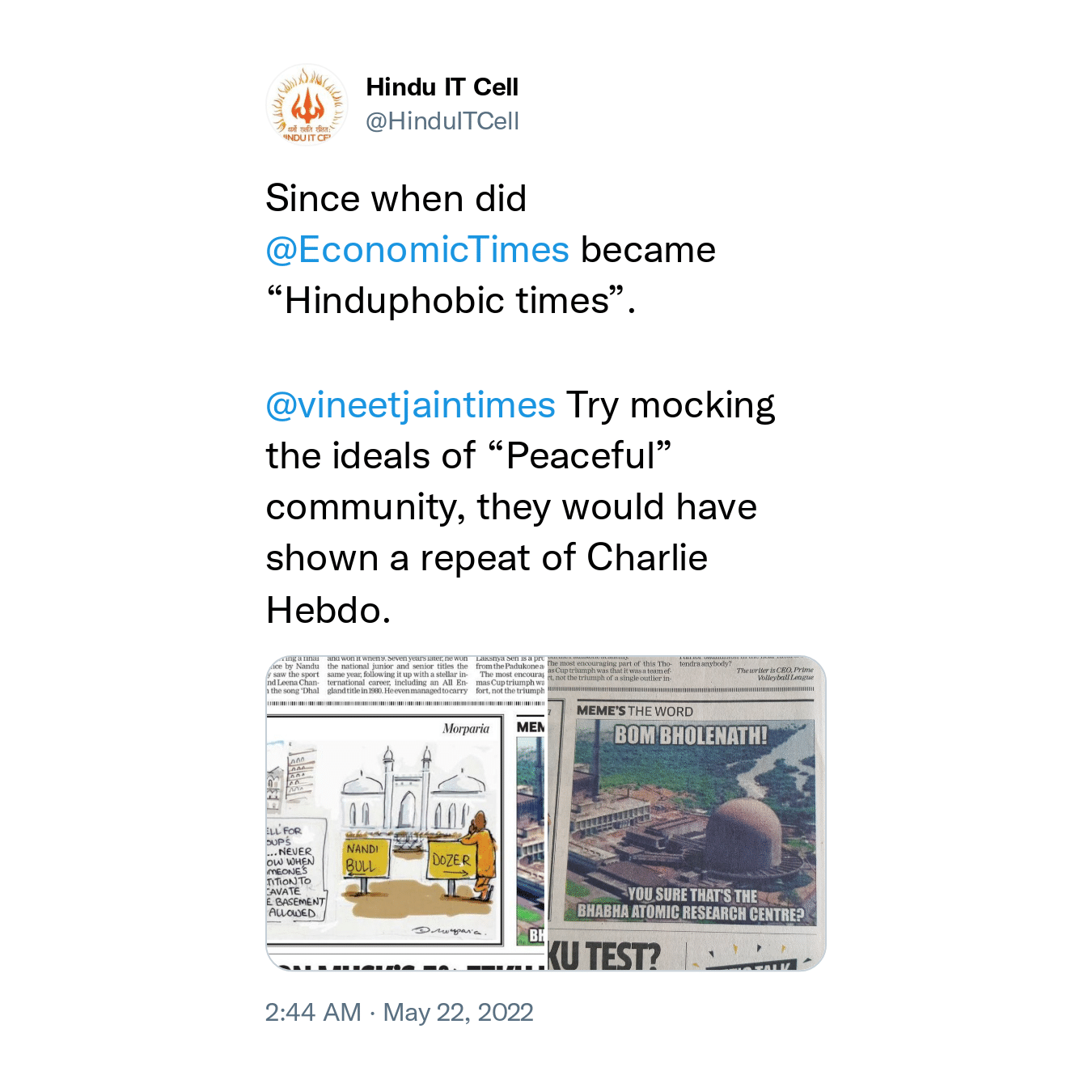Open the left Morparia cartoon image
The image size is (1092, 1092).
406,813
